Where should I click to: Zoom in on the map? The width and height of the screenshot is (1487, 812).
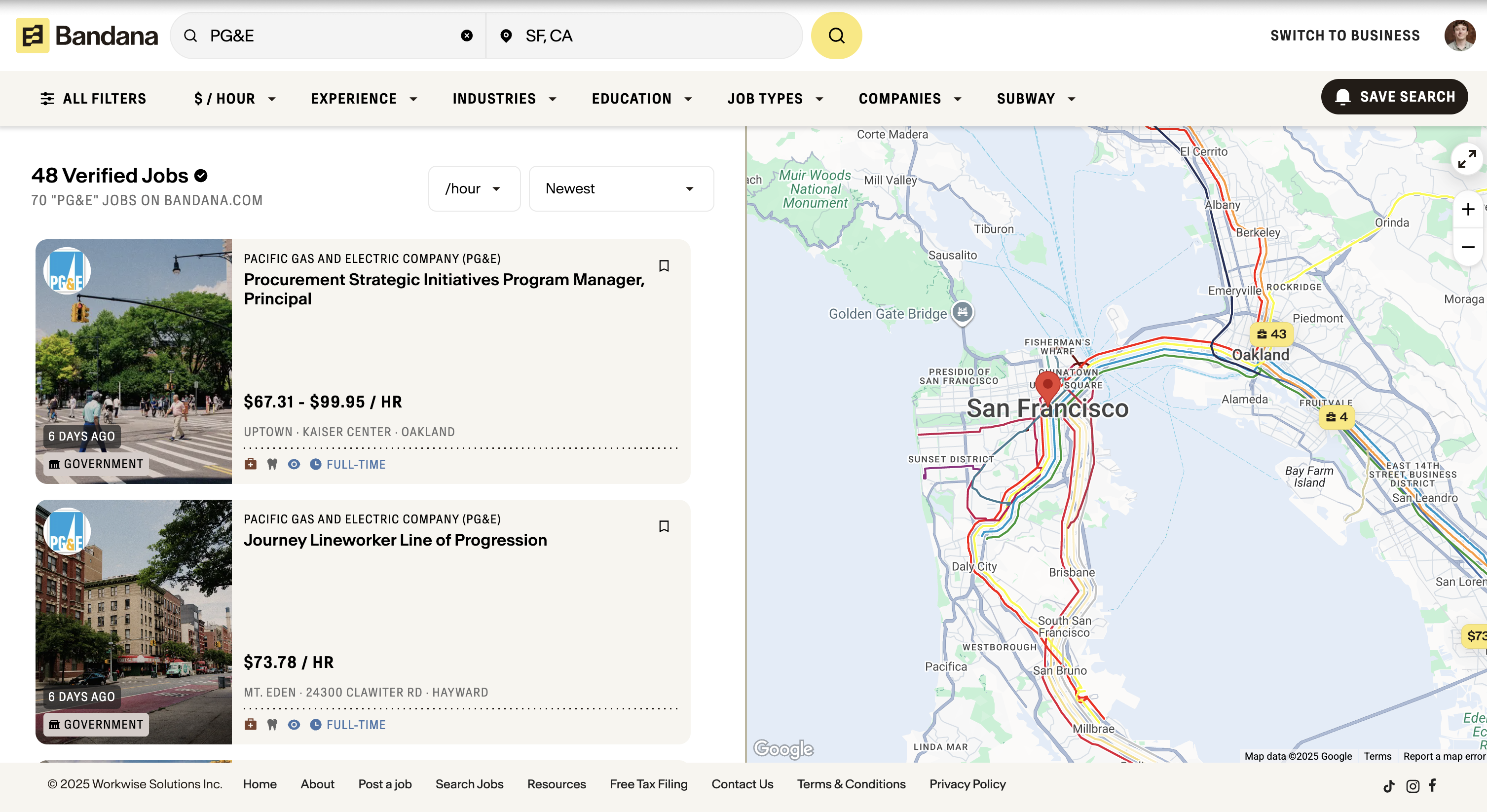(x=1468, y=209)
